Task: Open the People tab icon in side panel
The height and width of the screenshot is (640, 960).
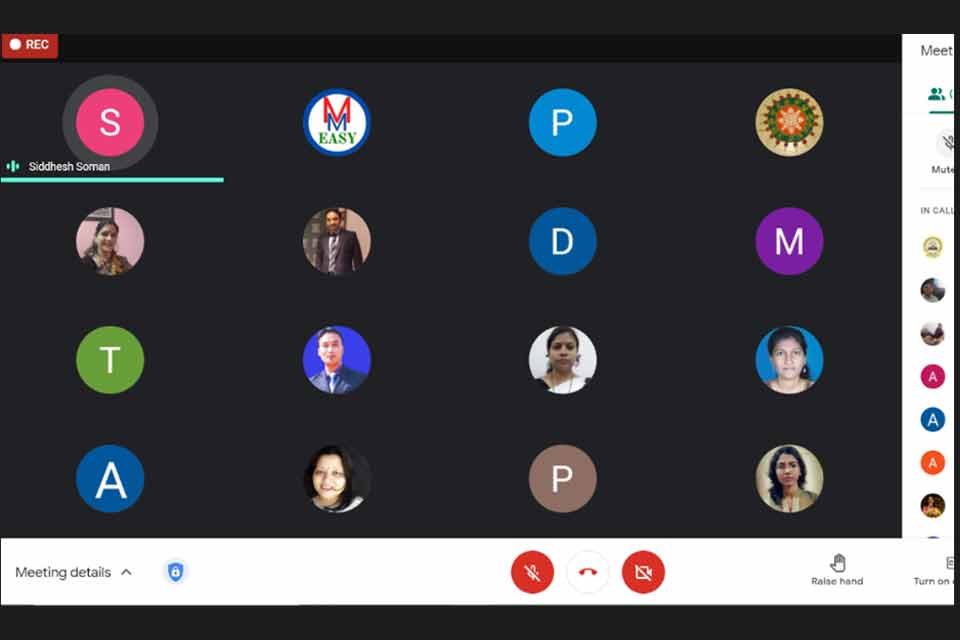Action: 936,94
